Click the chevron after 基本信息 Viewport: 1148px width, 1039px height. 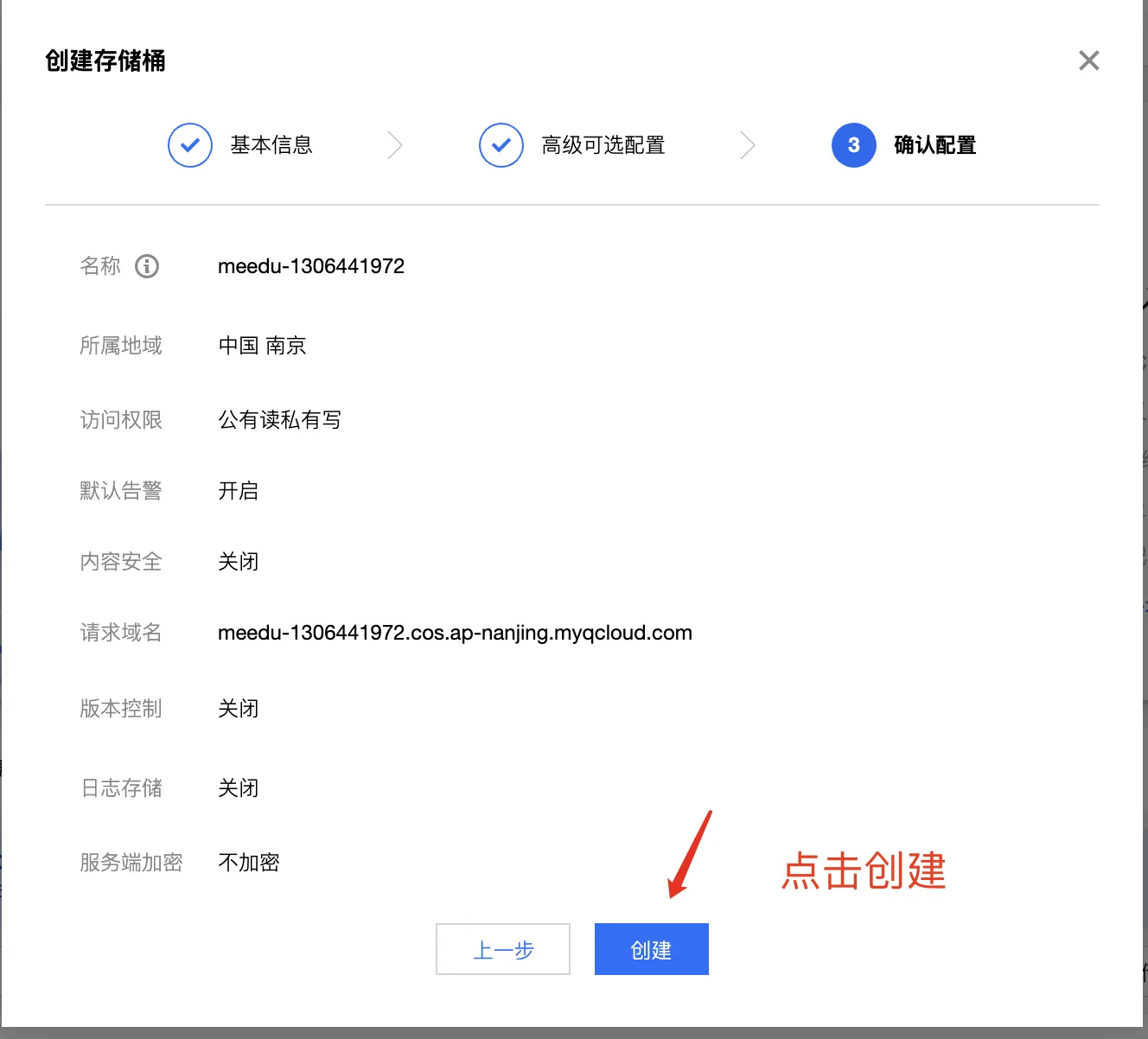[x=395, y=145]
